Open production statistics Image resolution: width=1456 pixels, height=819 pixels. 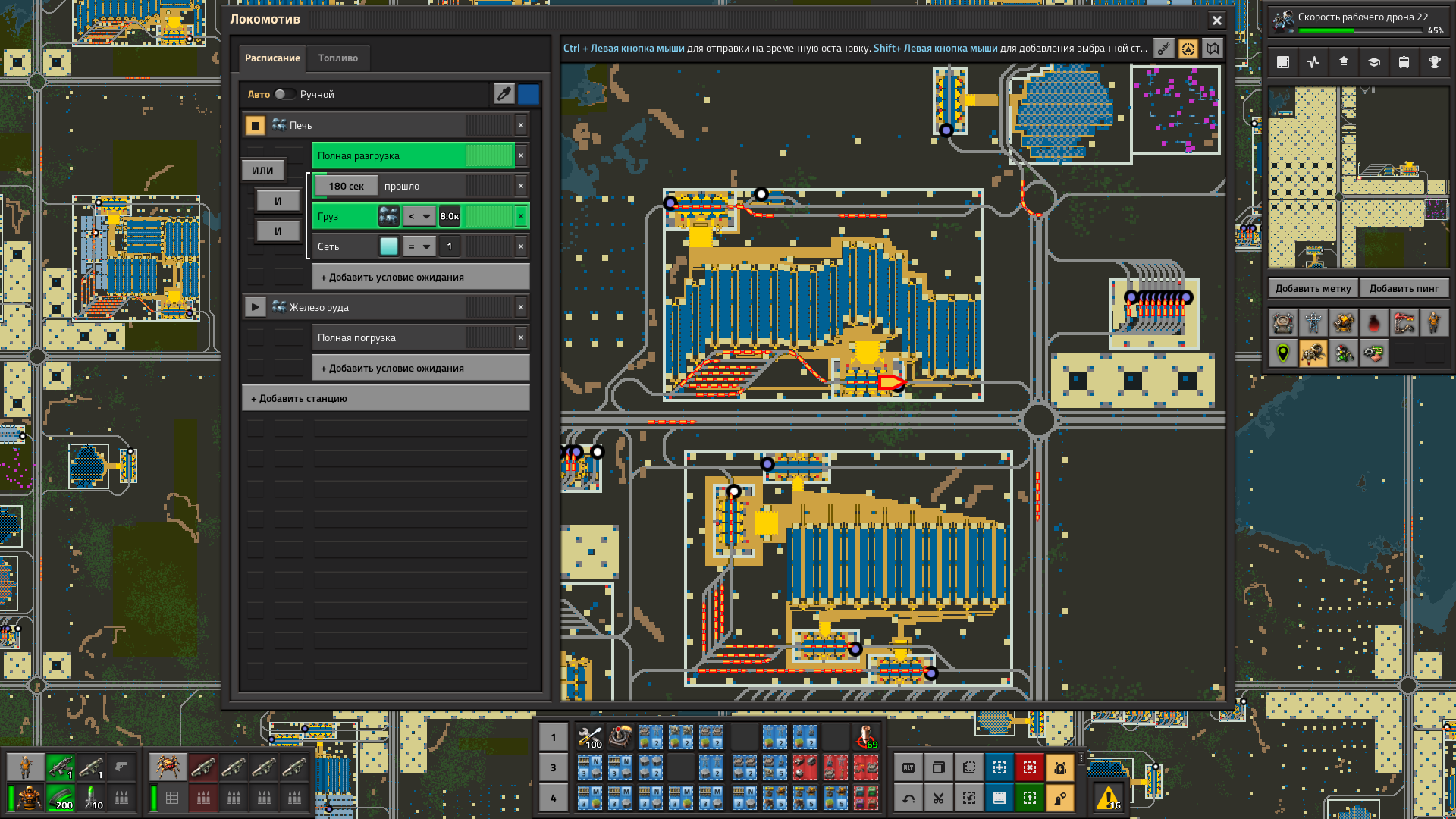(1313, 62)
